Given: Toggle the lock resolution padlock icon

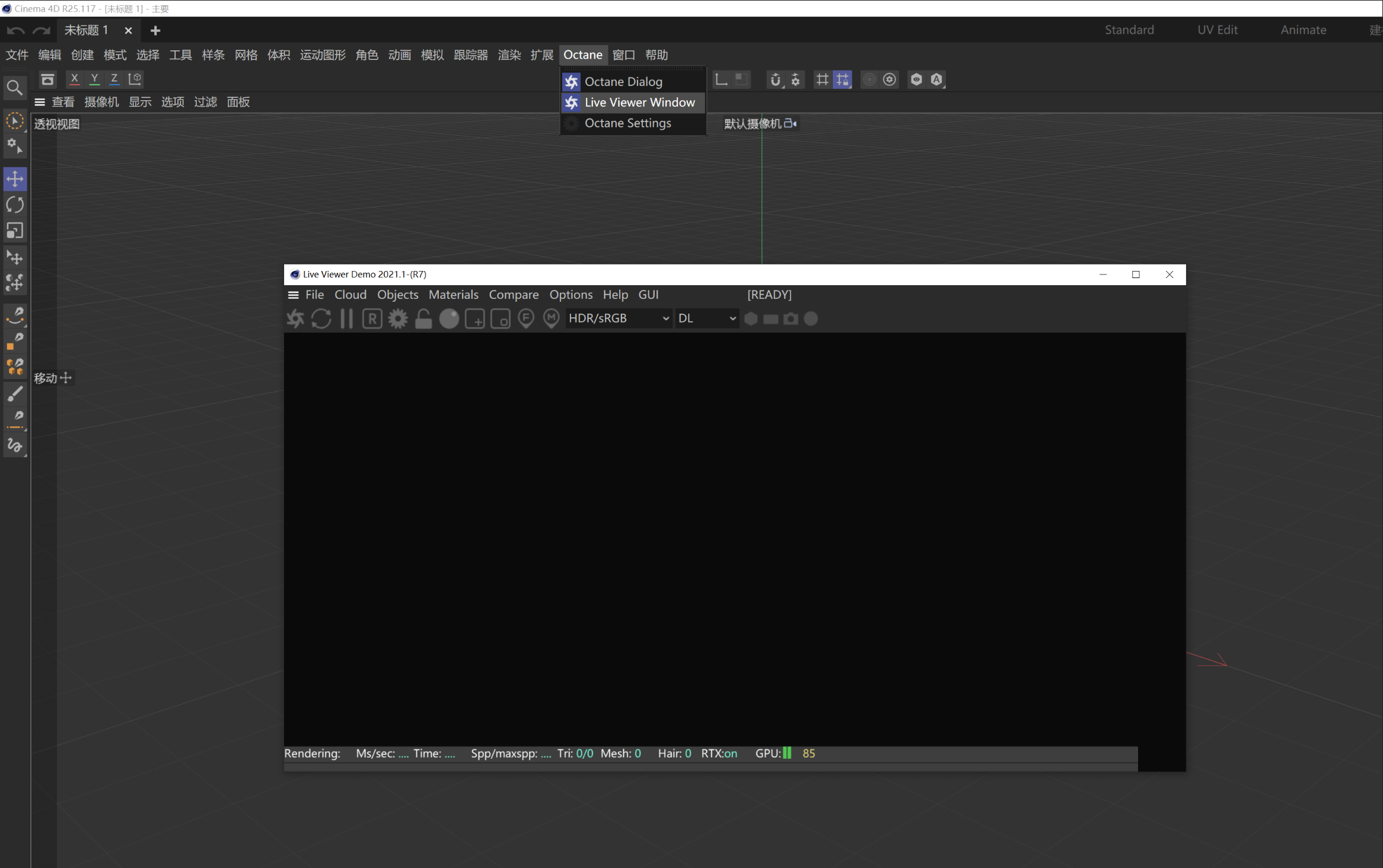Looking at the screenshot, I should (423, 319).
